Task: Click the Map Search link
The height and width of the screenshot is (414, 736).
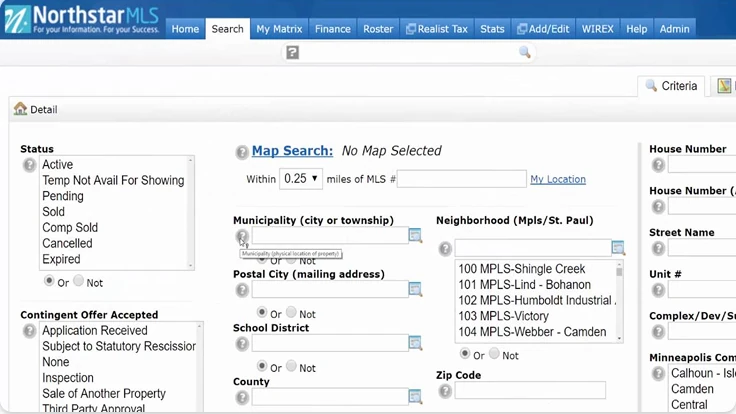Action: [292, 151]
